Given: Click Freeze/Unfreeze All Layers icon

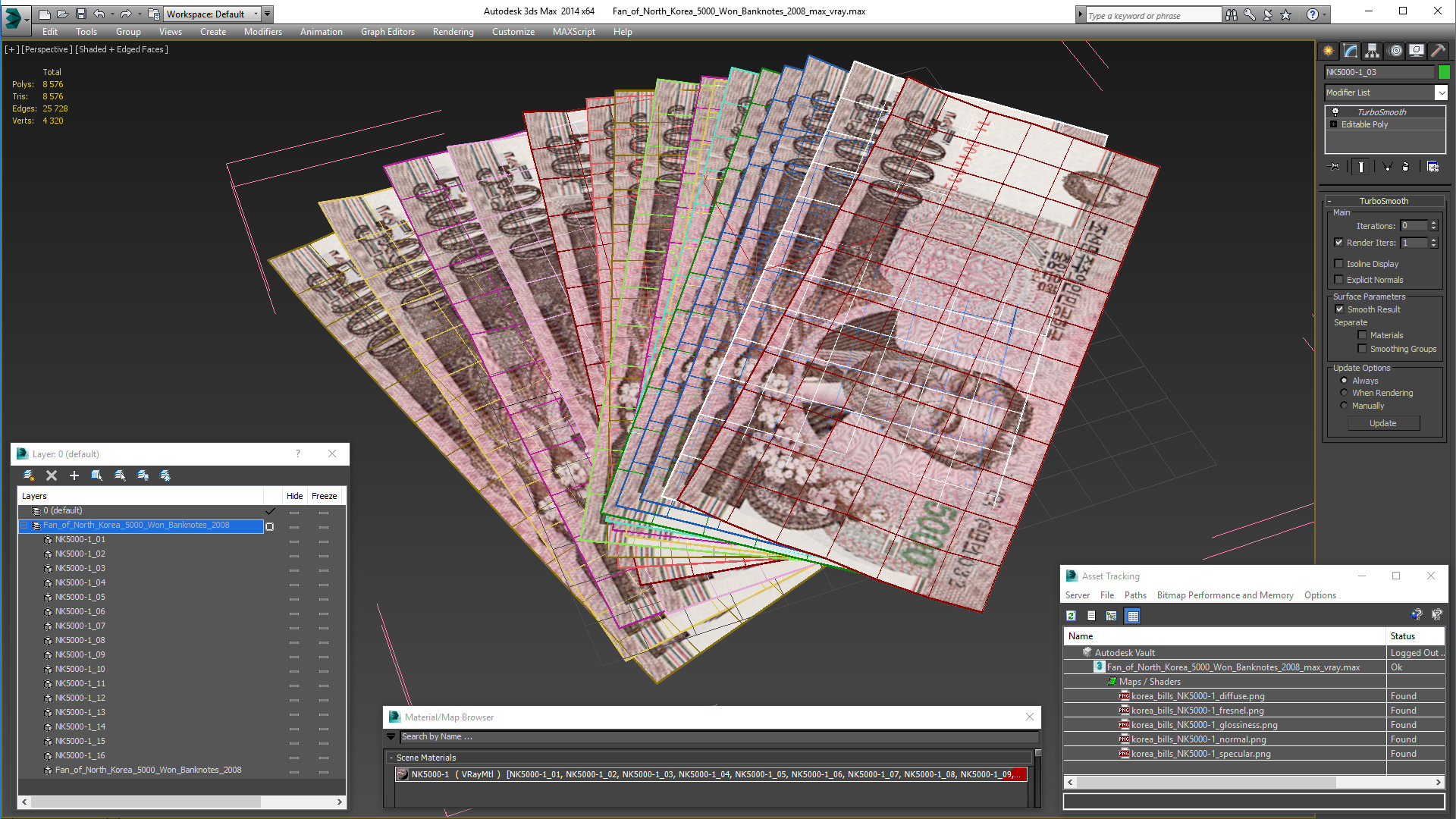Looking at the screenshot, I should [x=165, y=475].
